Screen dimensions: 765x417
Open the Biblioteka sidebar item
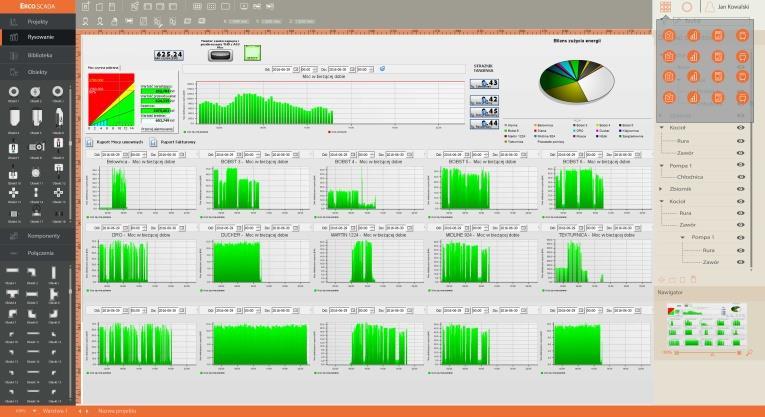click(38, 55)
